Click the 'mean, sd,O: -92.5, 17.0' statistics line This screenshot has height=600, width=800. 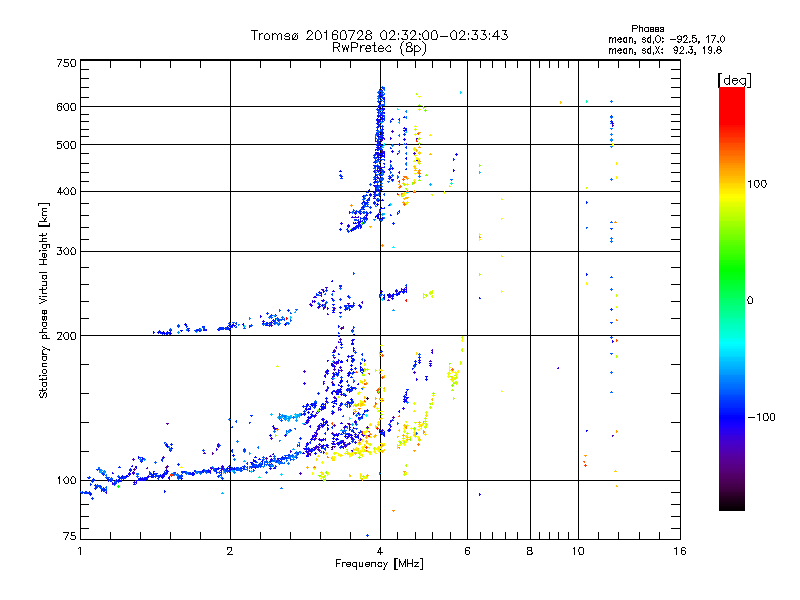coord(666,39)
